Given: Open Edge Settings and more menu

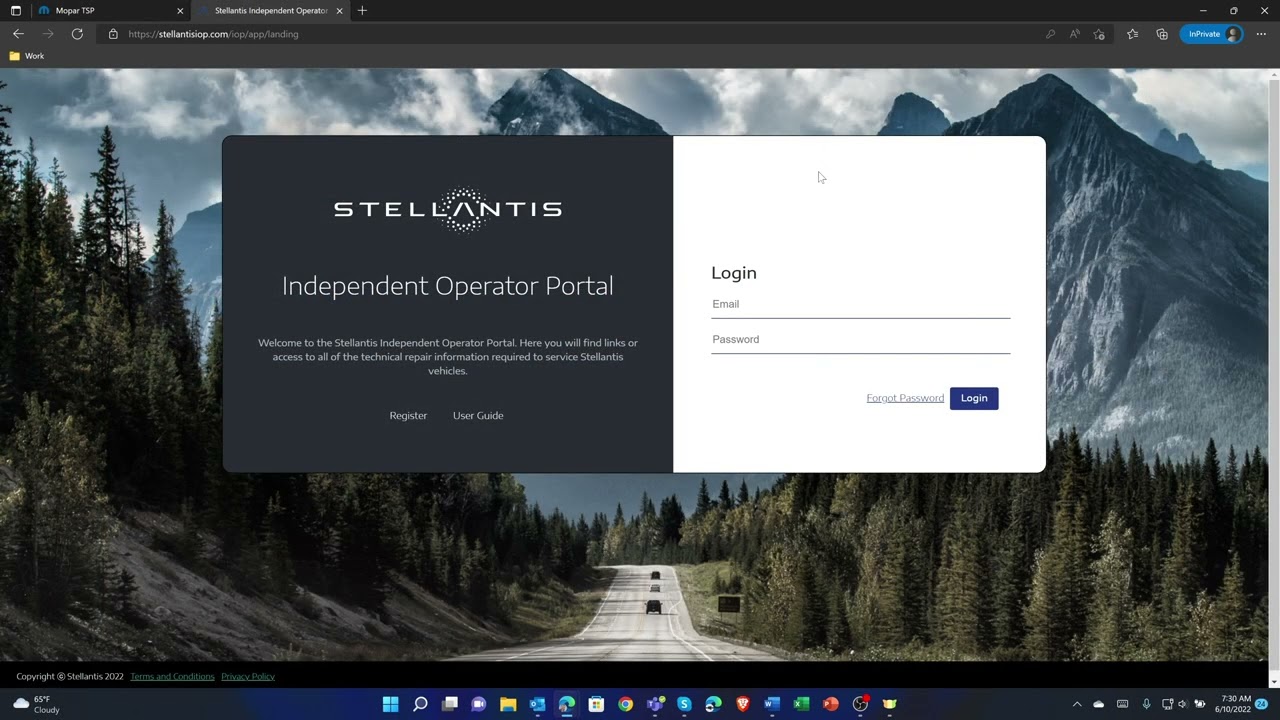Looking at the screenshot, I should pyautogui.click(x=1261, y=34).
